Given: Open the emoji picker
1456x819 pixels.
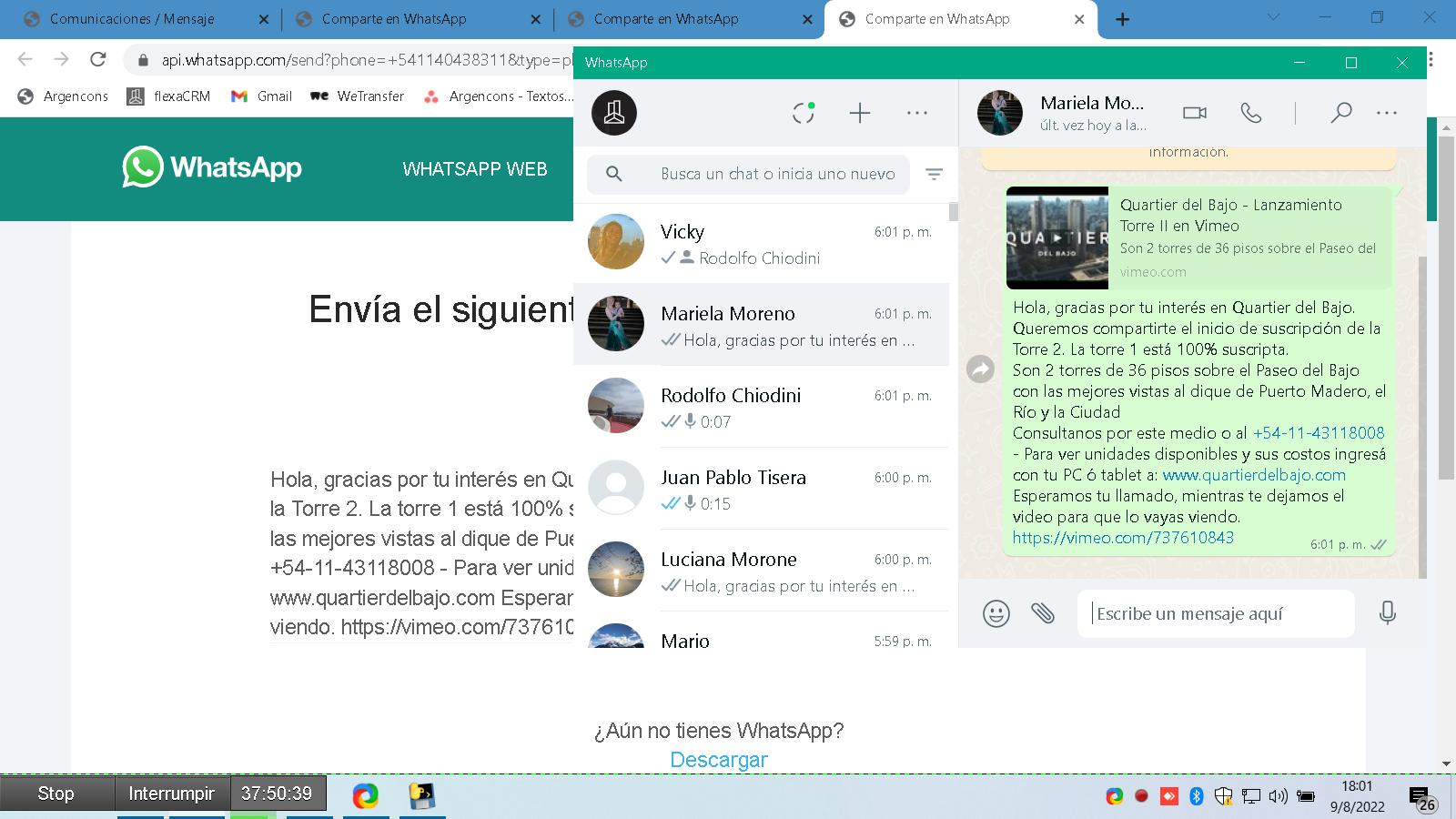Looking at the screenshot, I should tap(996, 613).
